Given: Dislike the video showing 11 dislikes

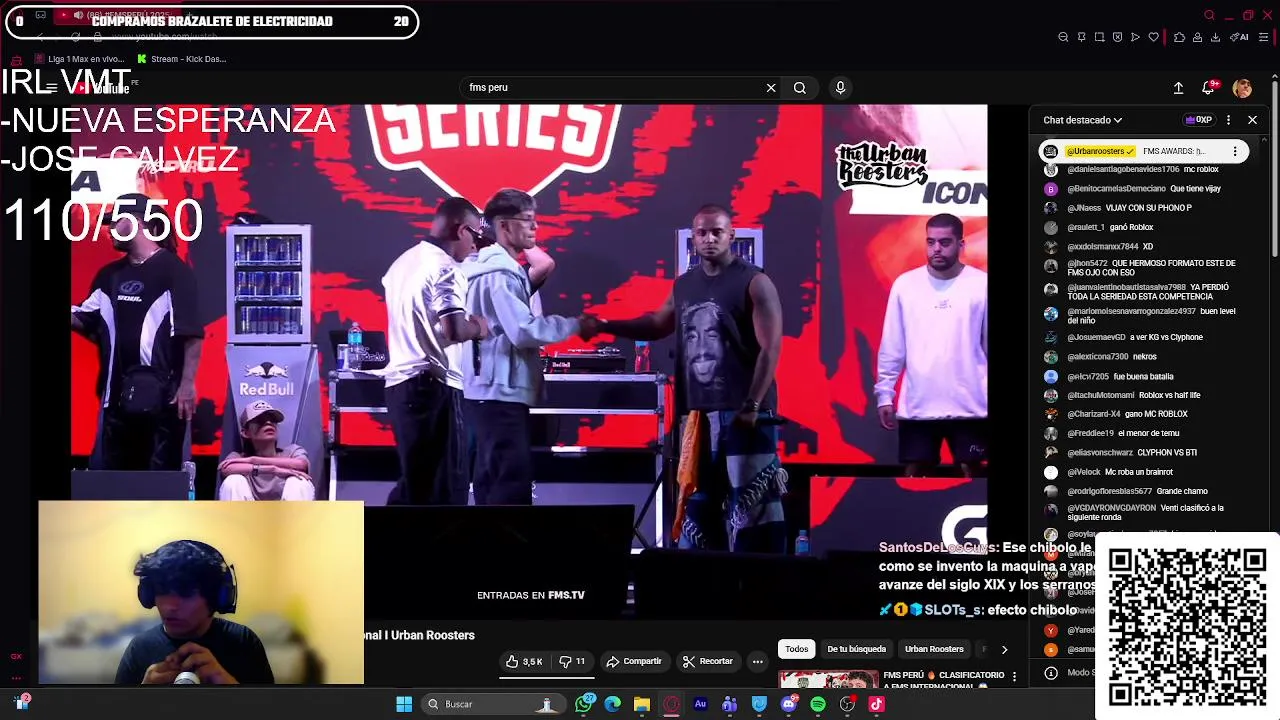Looking at the screenshot, I should click(572, 661).
